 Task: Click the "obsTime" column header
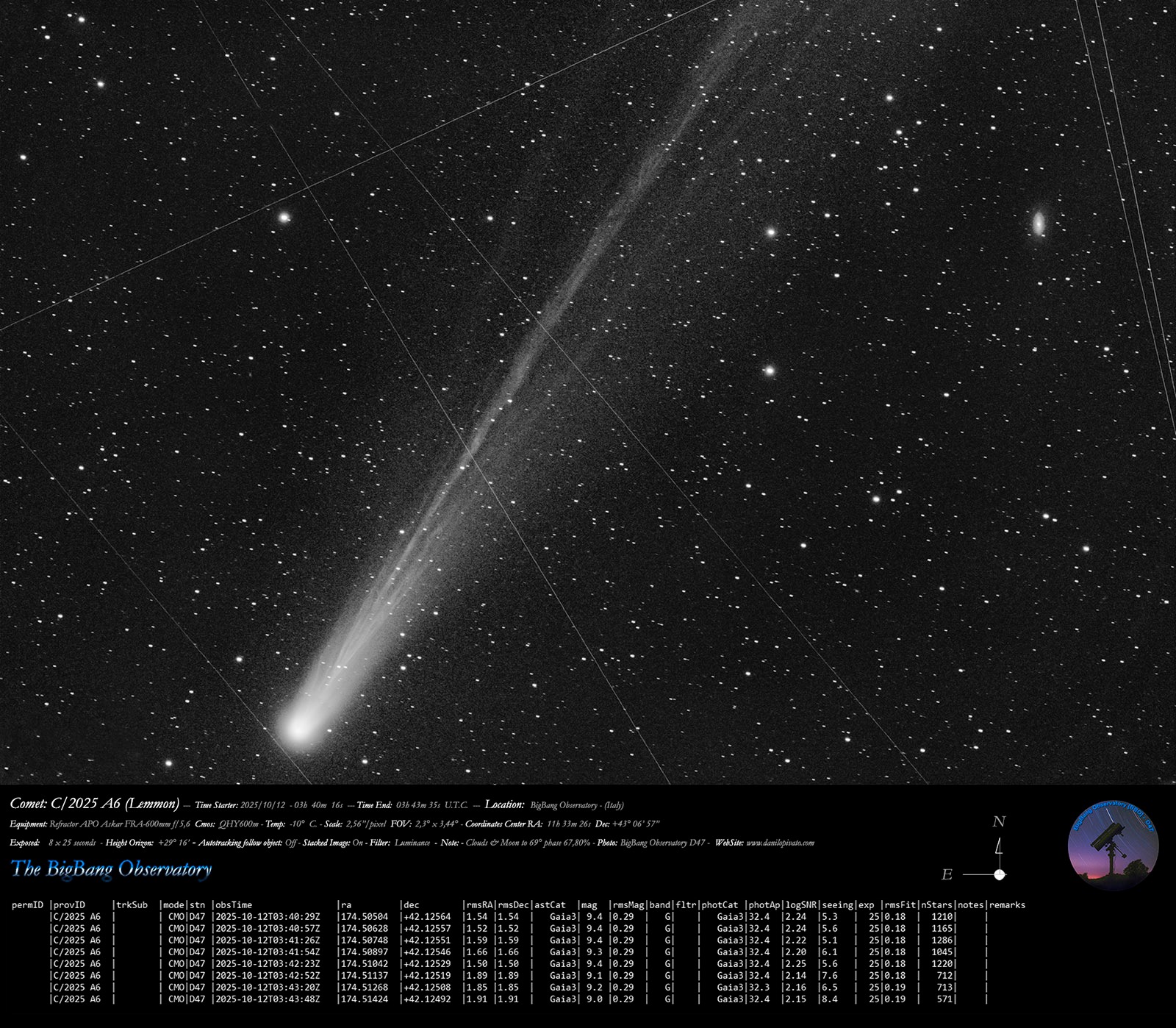234,904
